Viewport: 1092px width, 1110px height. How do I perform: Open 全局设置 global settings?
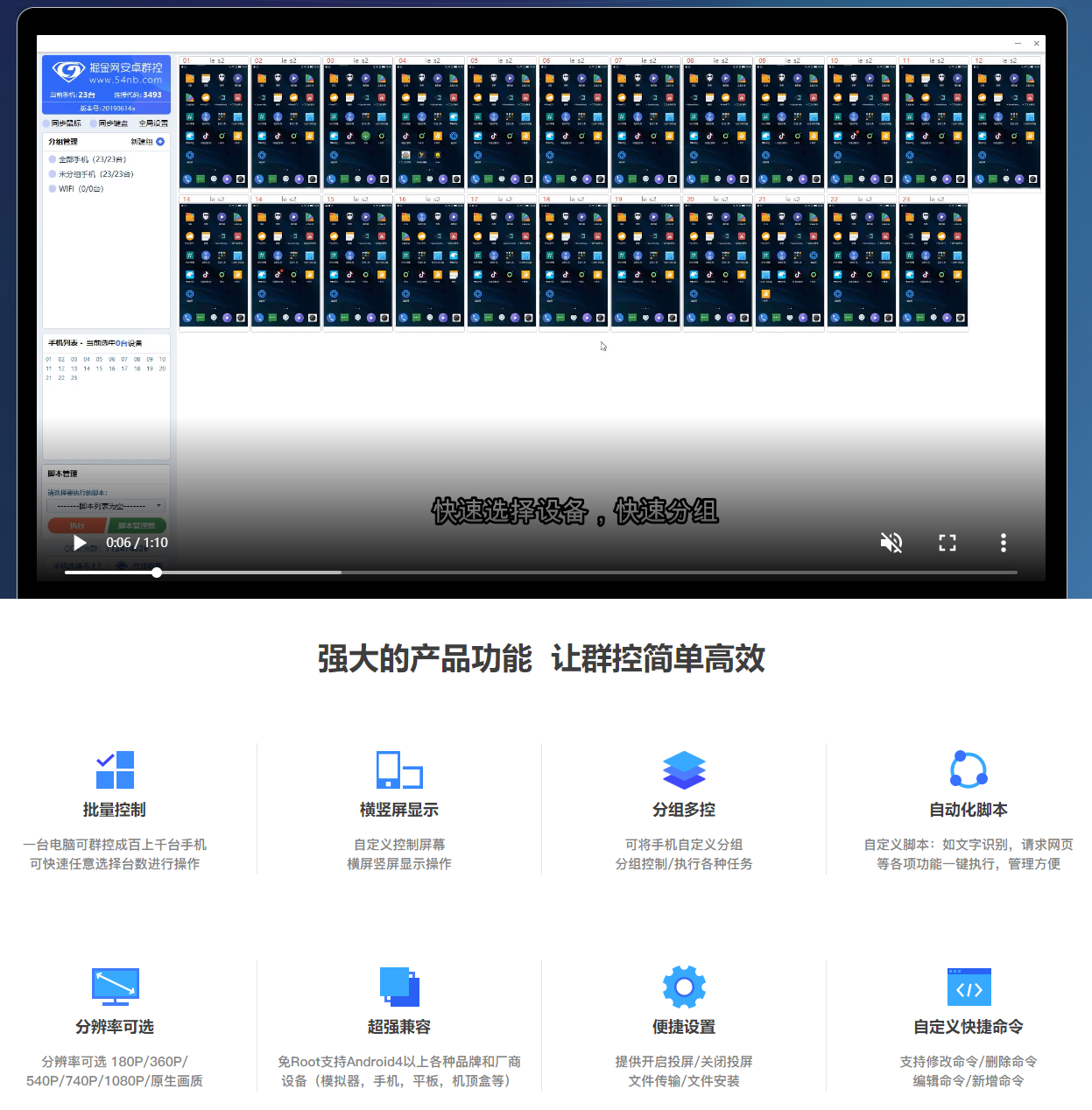153,123
